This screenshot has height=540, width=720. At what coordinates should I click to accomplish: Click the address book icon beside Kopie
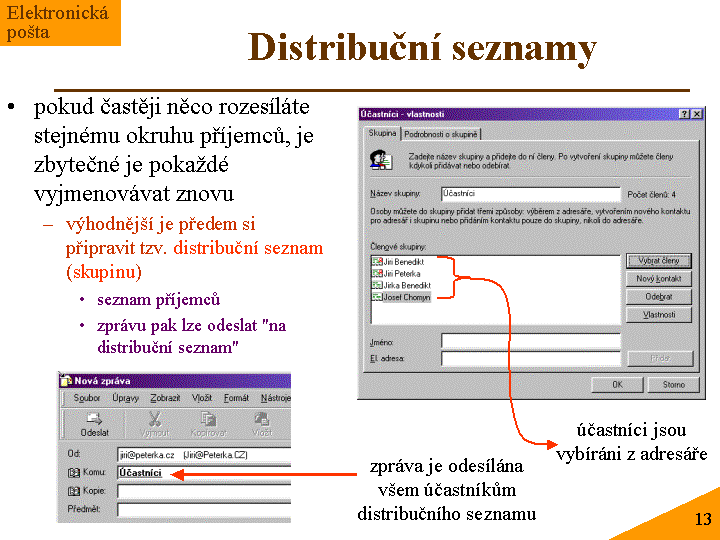coord(73,491)
